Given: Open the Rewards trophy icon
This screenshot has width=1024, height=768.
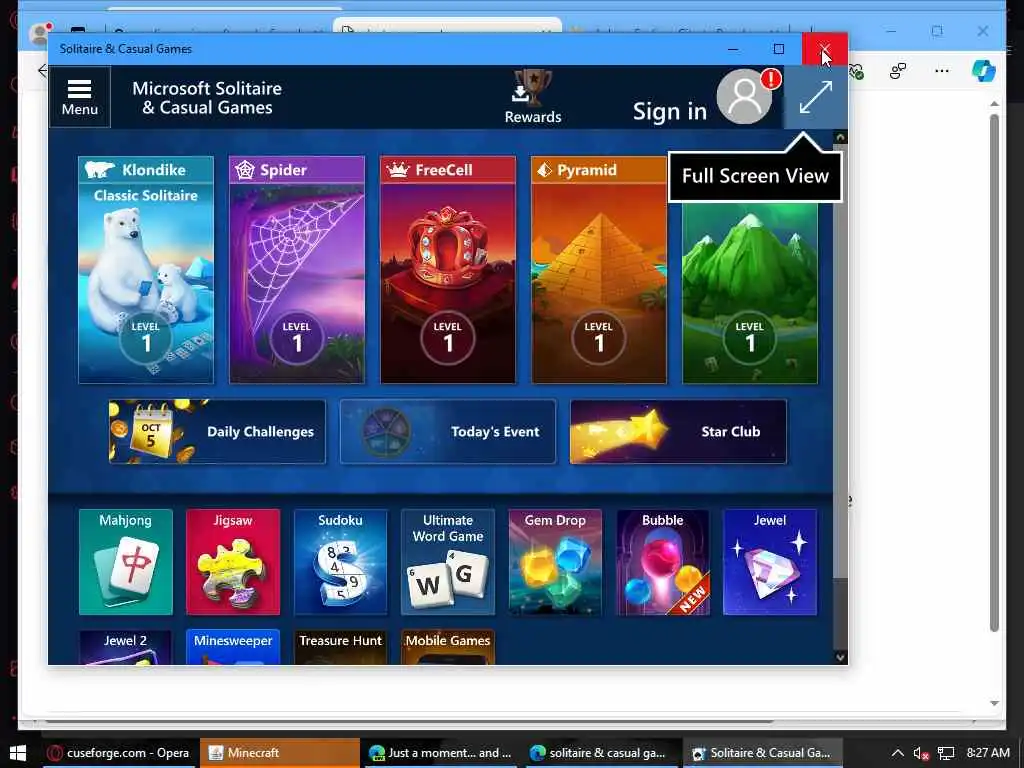Looking at the screenshot, I should coord(533,97).
